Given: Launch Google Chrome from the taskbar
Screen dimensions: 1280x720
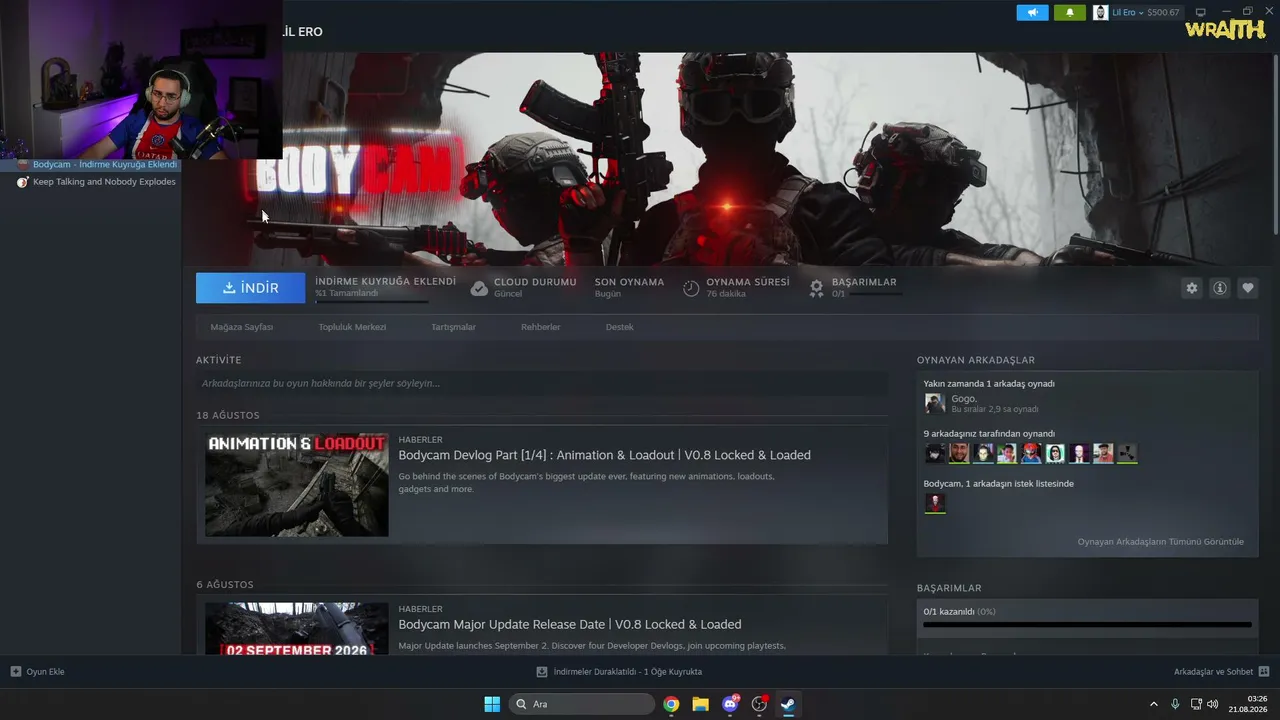Looking at the screenshot, I should click(671, 704).
